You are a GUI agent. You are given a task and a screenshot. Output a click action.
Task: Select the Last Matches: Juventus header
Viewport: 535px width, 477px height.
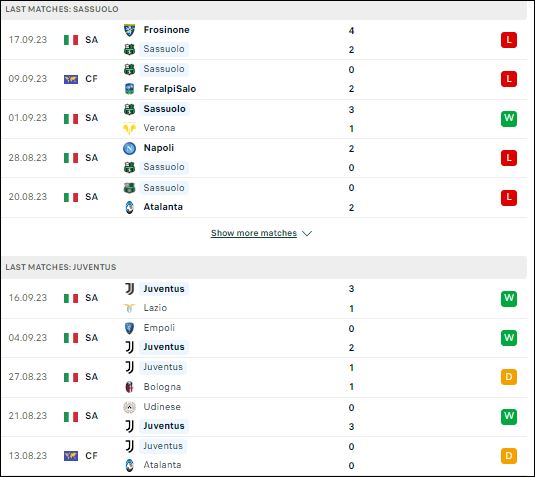pyautogui.click(x=264, y=267)
